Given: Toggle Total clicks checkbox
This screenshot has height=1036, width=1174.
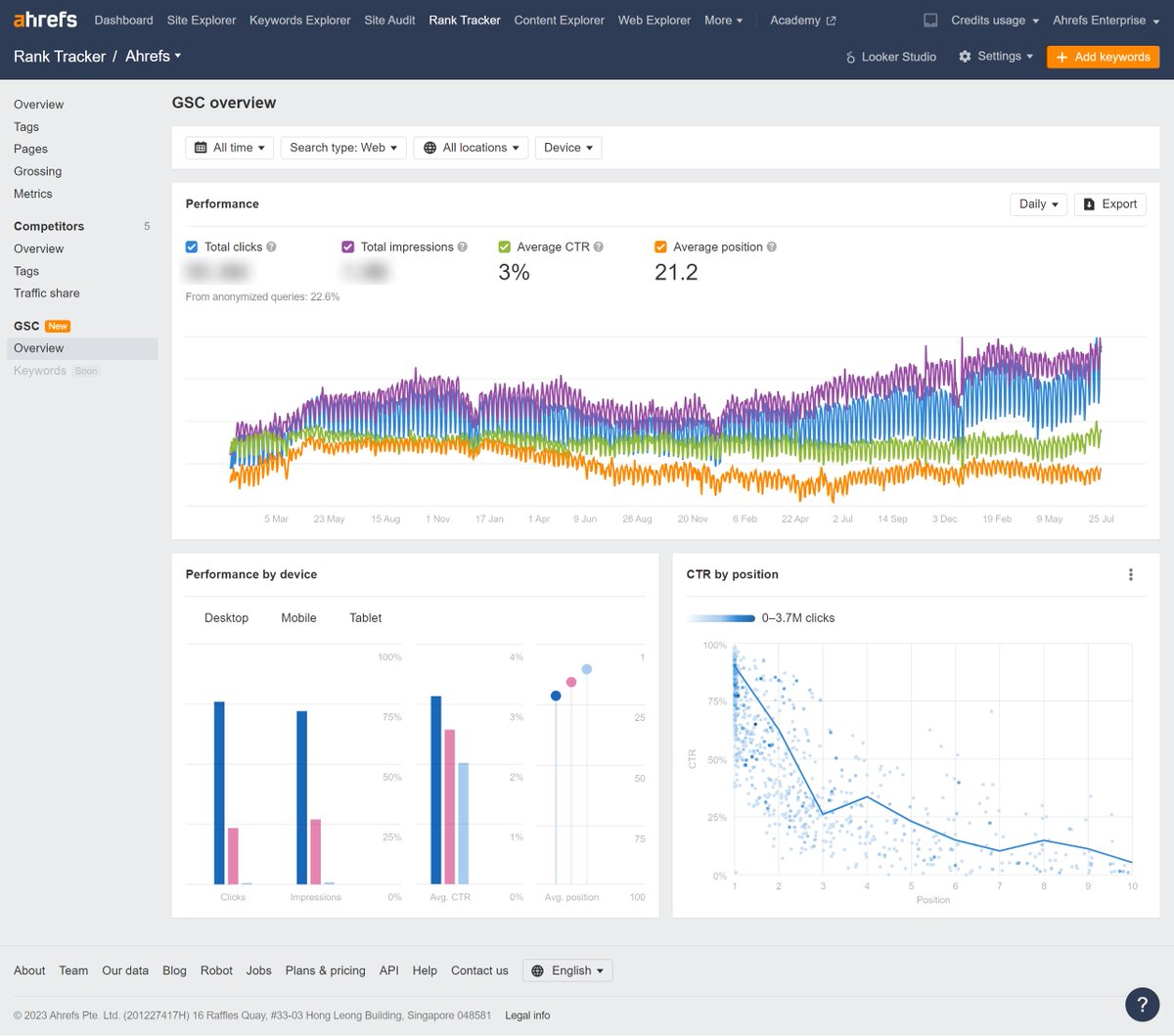Looking at the screenshot, I should pyautogui.click(x=192, y=247).
